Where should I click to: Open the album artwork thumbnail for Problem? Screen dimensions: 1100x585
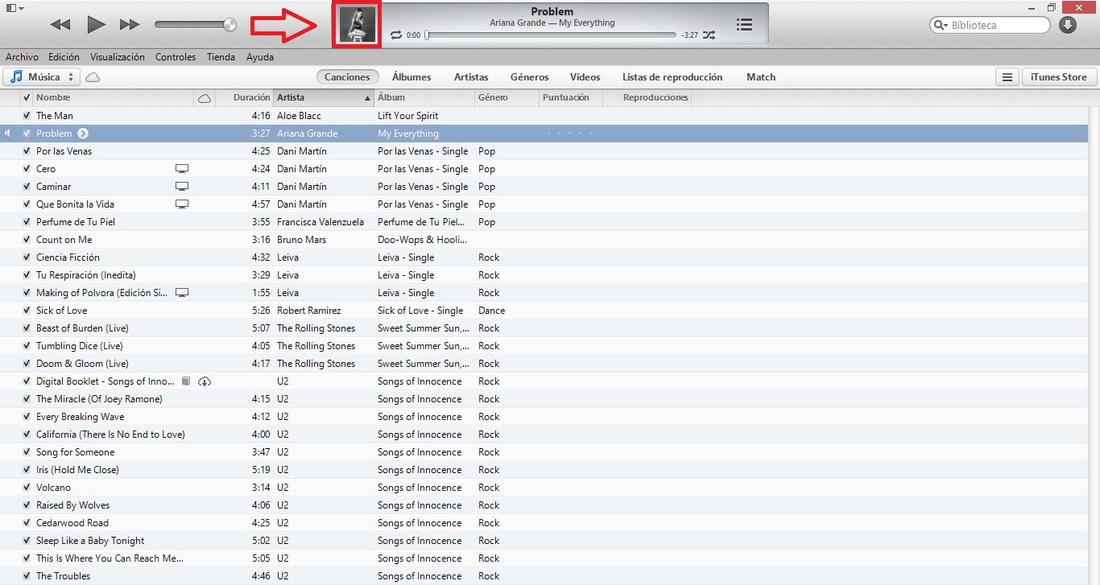357,25
